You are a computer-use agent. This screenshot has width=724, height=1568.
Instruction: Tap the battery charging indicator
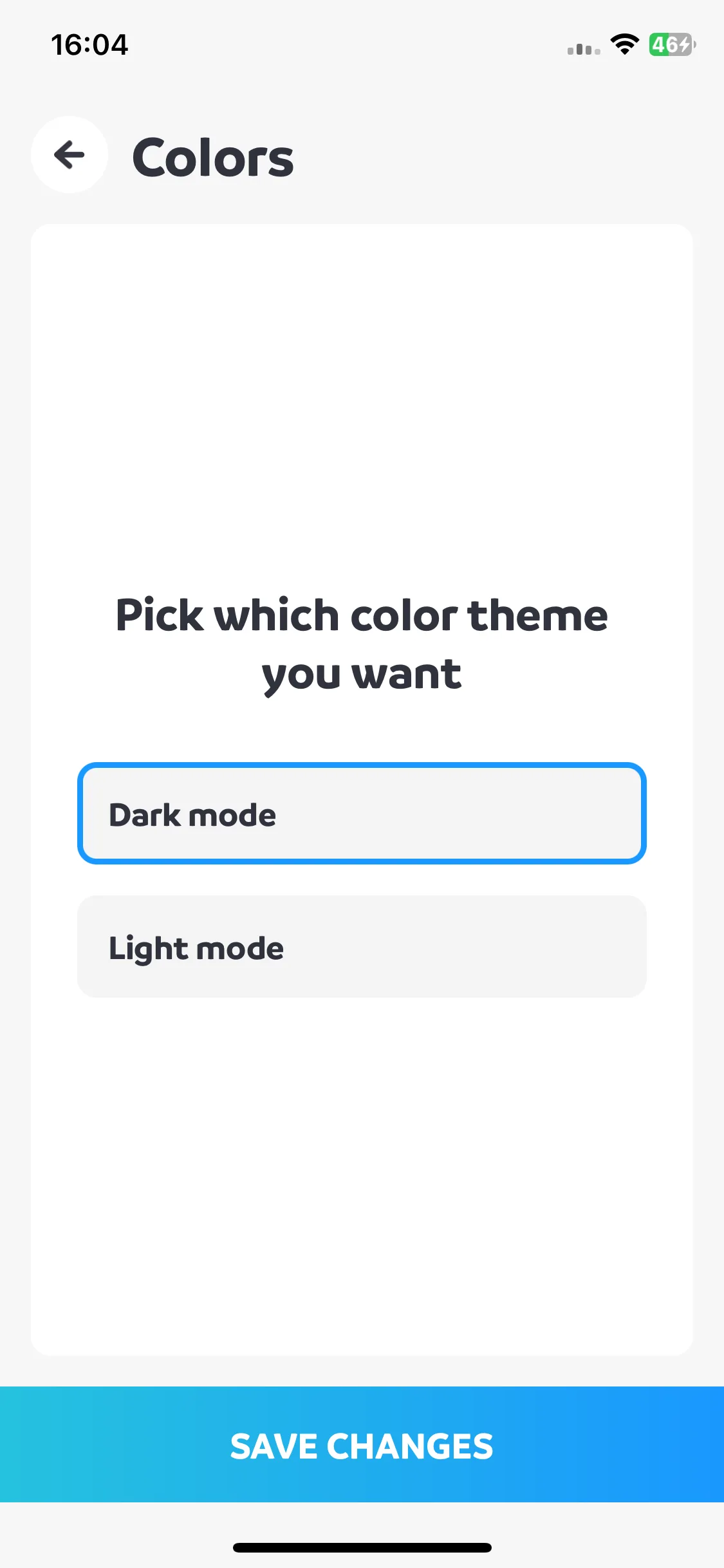pyautogui.click(x=672, y=44)
